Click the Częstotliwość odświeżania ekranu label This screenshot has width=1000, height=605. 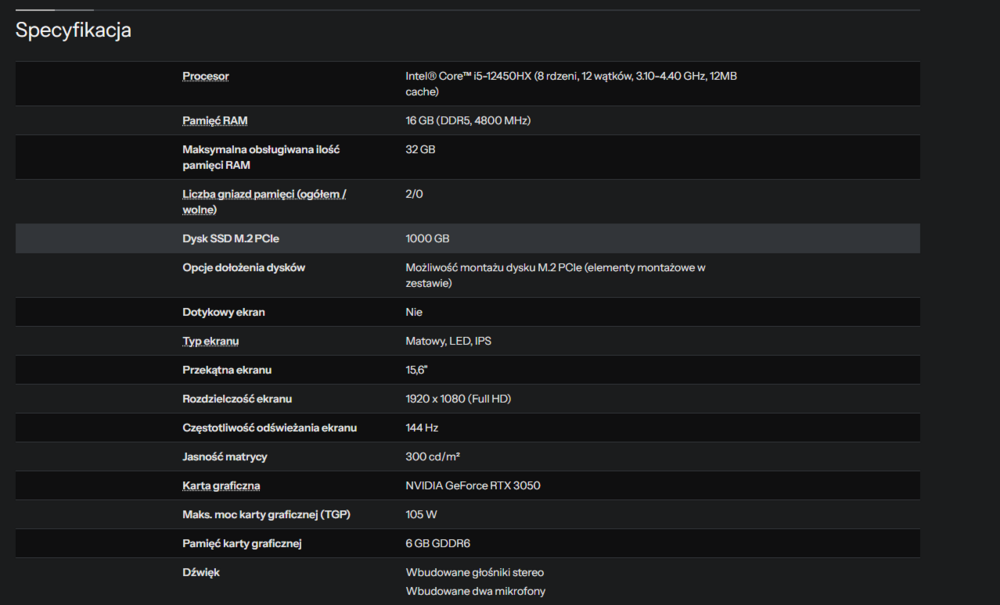click(x=269, y=428)
